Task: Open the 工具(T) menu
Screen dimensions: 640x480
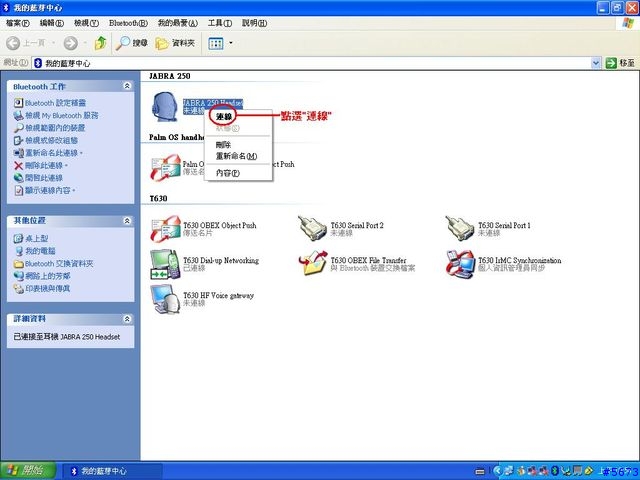Action: click(220, 23)
